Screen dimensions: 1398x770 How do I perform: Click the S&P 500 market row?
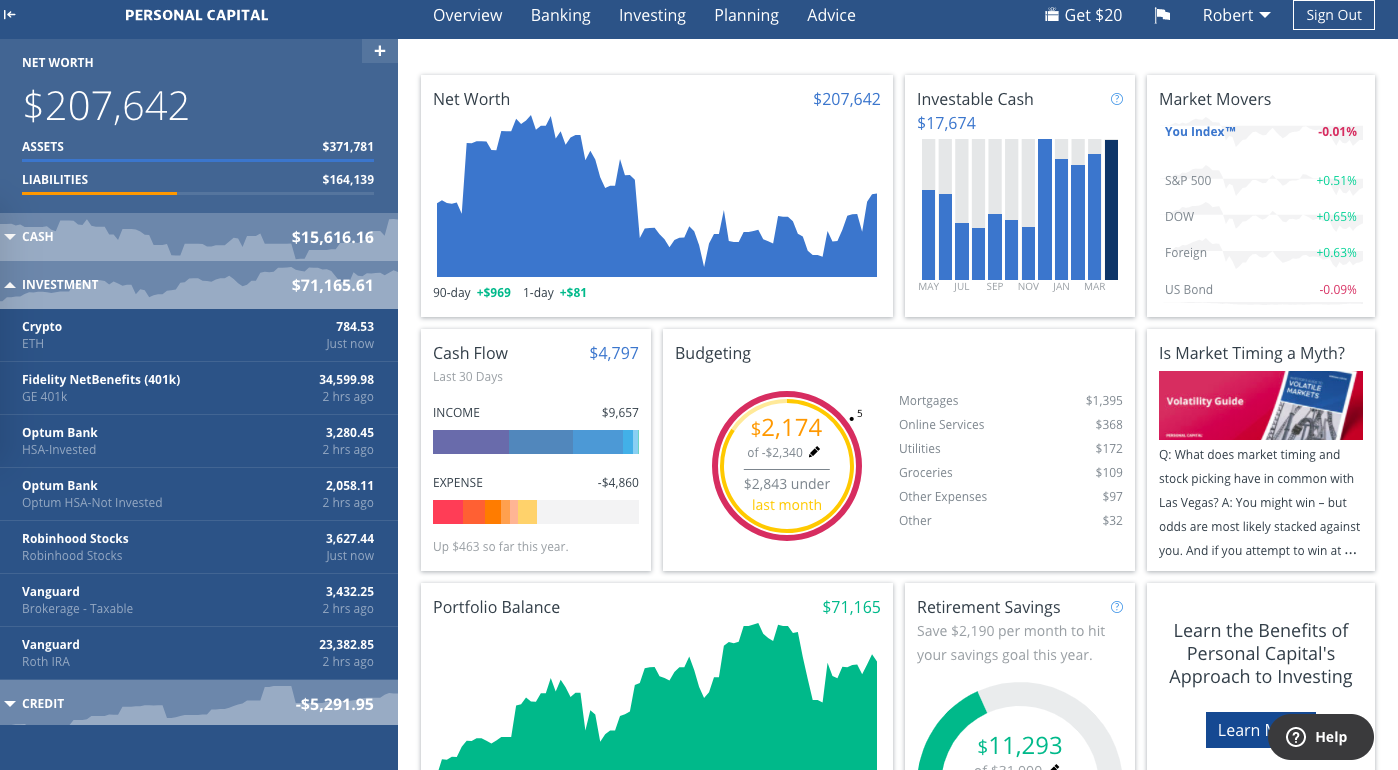click(1260, 181)
